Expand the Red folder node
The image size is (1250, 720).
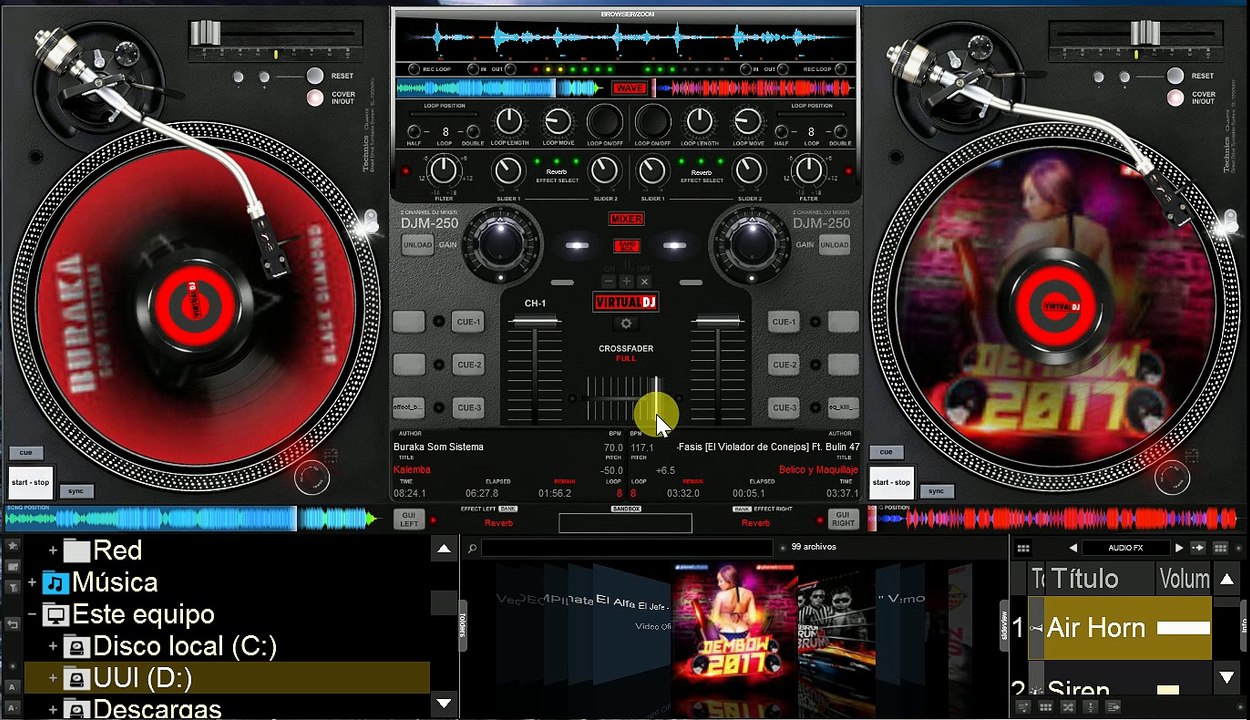pos(53,550)
